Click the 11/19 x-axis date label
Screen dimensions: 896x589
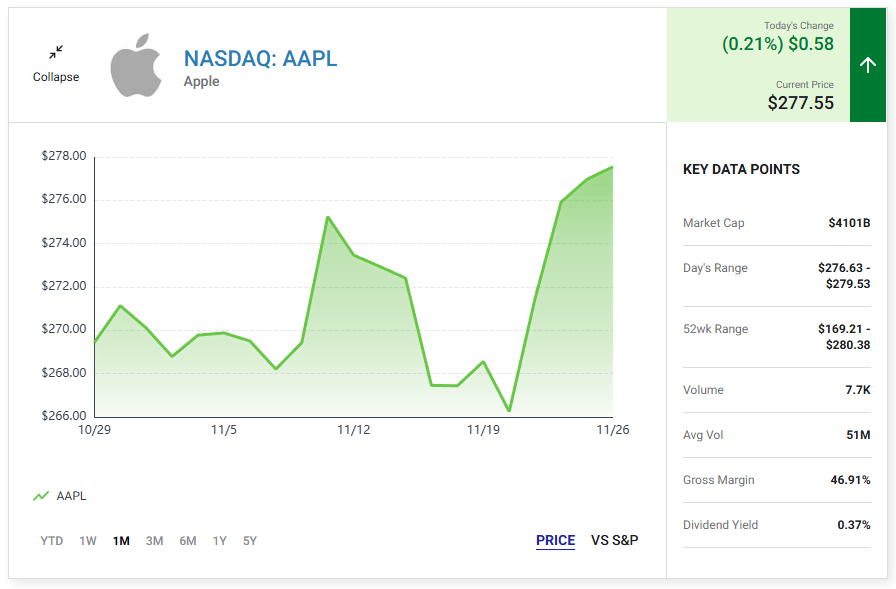coord(483,430)
